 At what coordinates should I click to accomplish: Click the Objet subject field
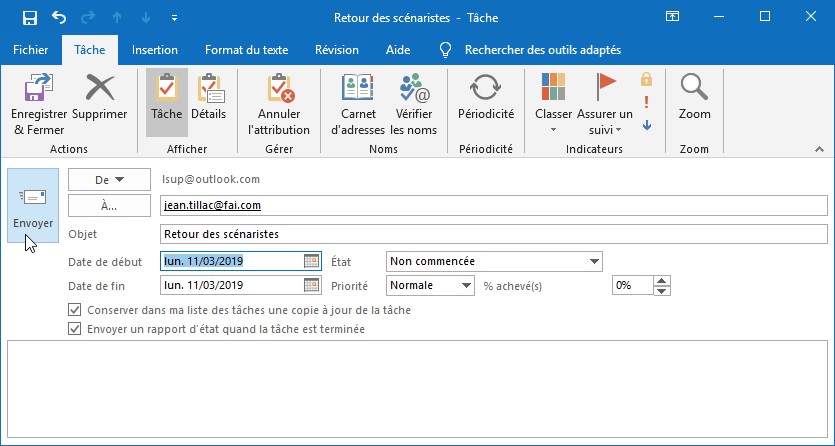click(493, 234)
